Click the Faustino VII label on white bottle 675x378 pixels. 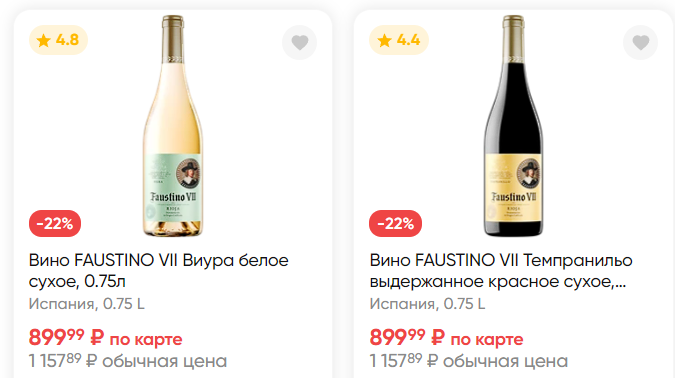click(173, 188)
